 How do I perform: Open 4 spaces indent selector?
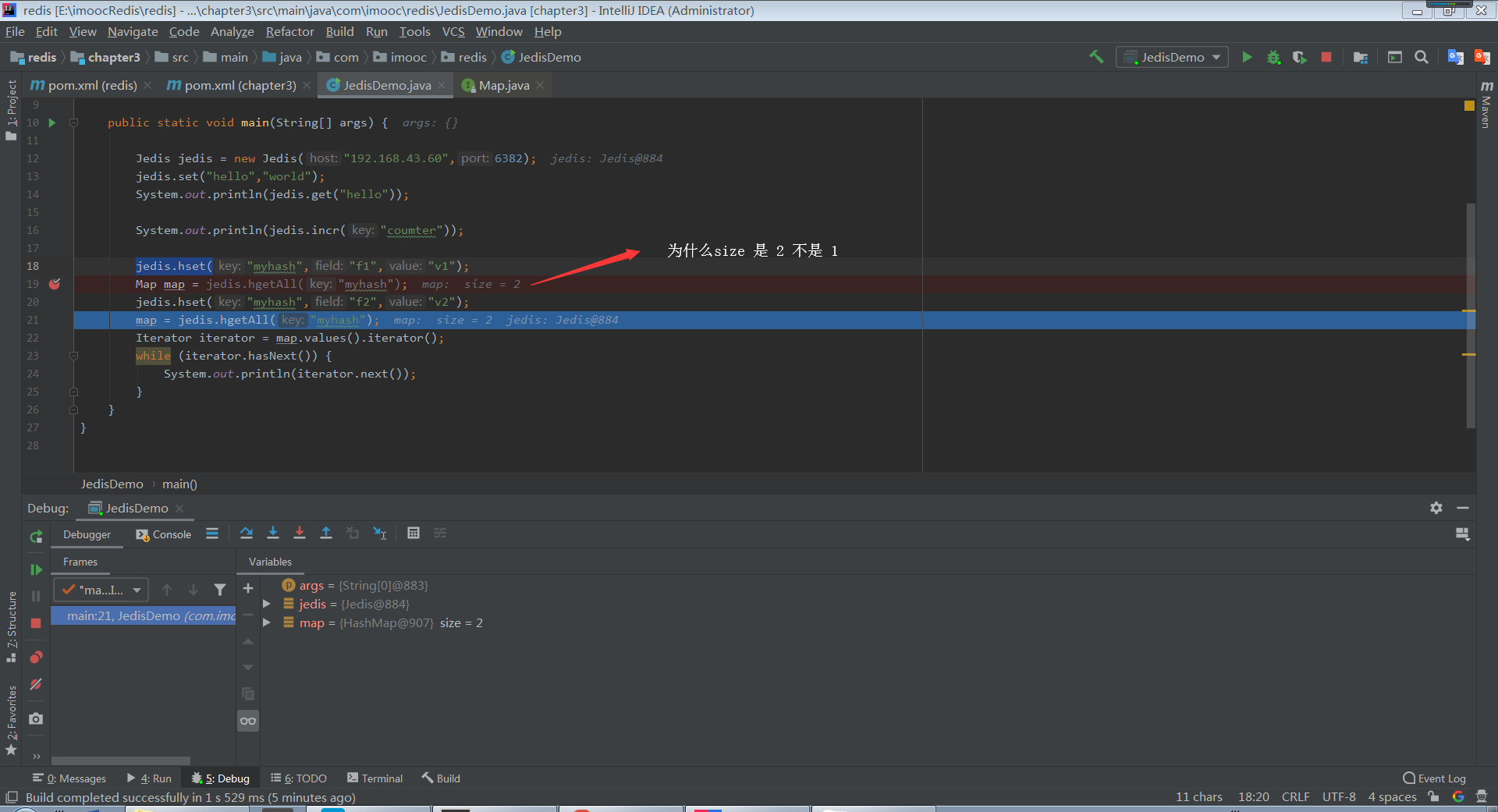pyautogui.click(x=1392, y=796)
